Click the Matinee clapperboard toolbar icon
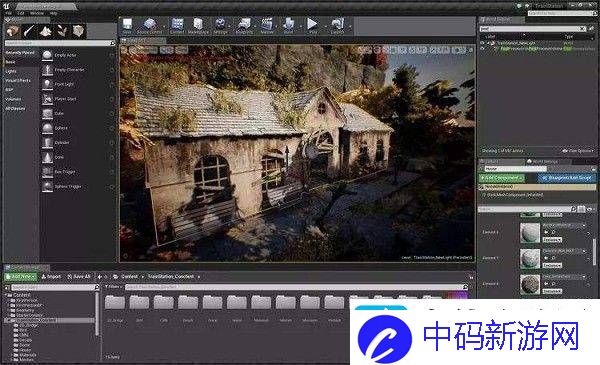The width and height of the screenshot is (600, 365). [x=266, y=24]
